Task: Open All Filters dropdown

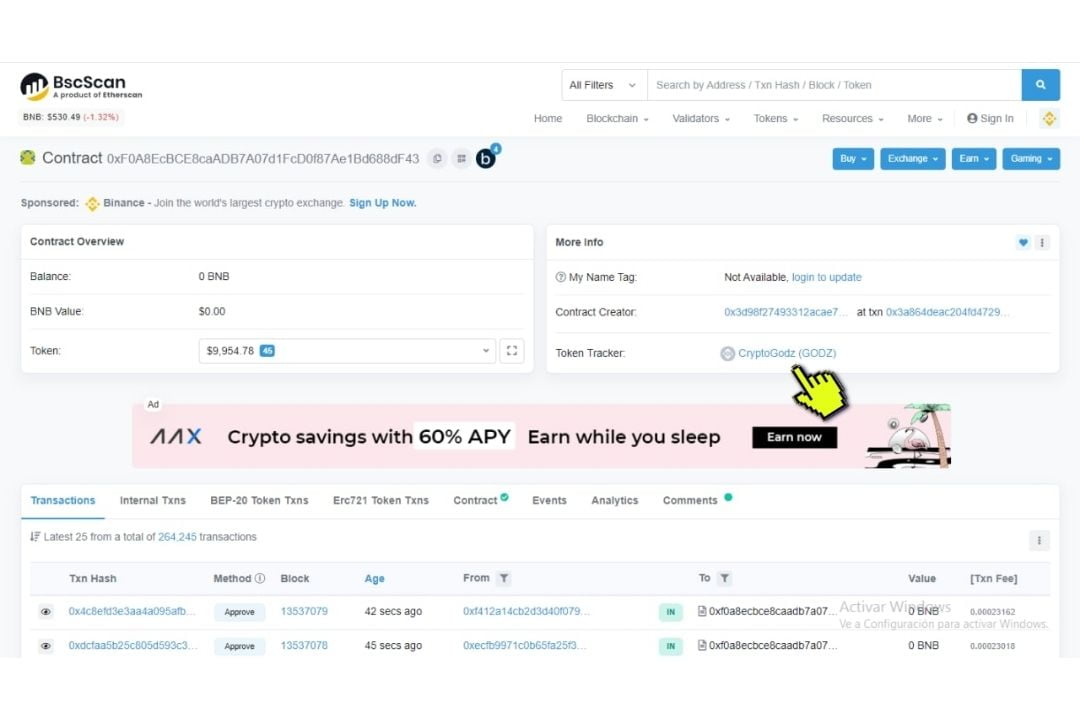Action: pyautogui.click(x=603, y=85)
